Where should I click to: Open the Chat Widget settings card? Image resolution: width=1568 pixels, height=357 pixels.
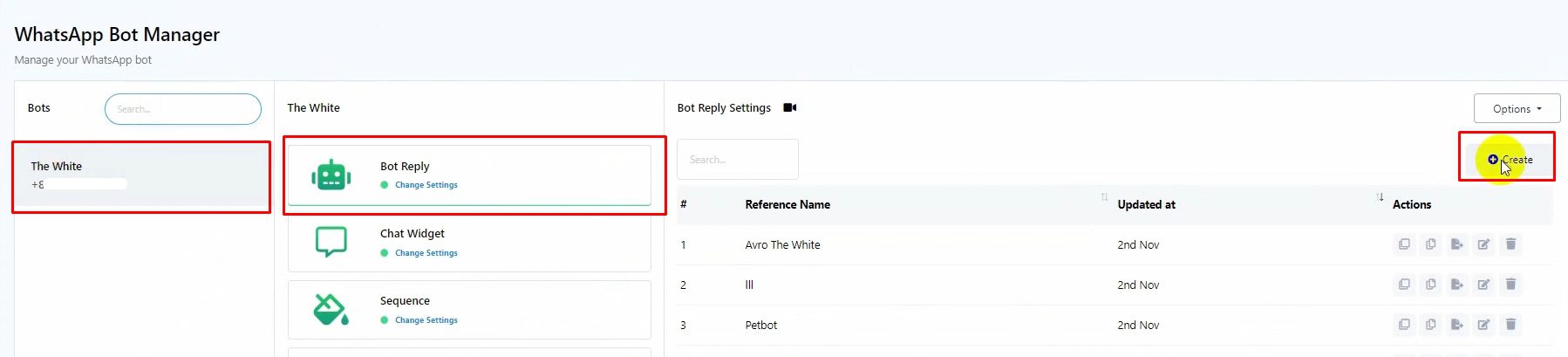(469, 243)
